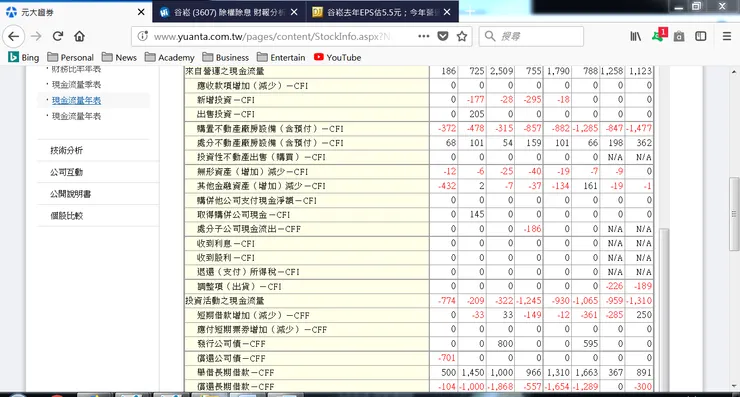Image resolution: width=740 pixels, height=397 pixels.
Task: Select 購置不動產廠房設備（含預付）-CFI row label
Action: tap(270, 128)
